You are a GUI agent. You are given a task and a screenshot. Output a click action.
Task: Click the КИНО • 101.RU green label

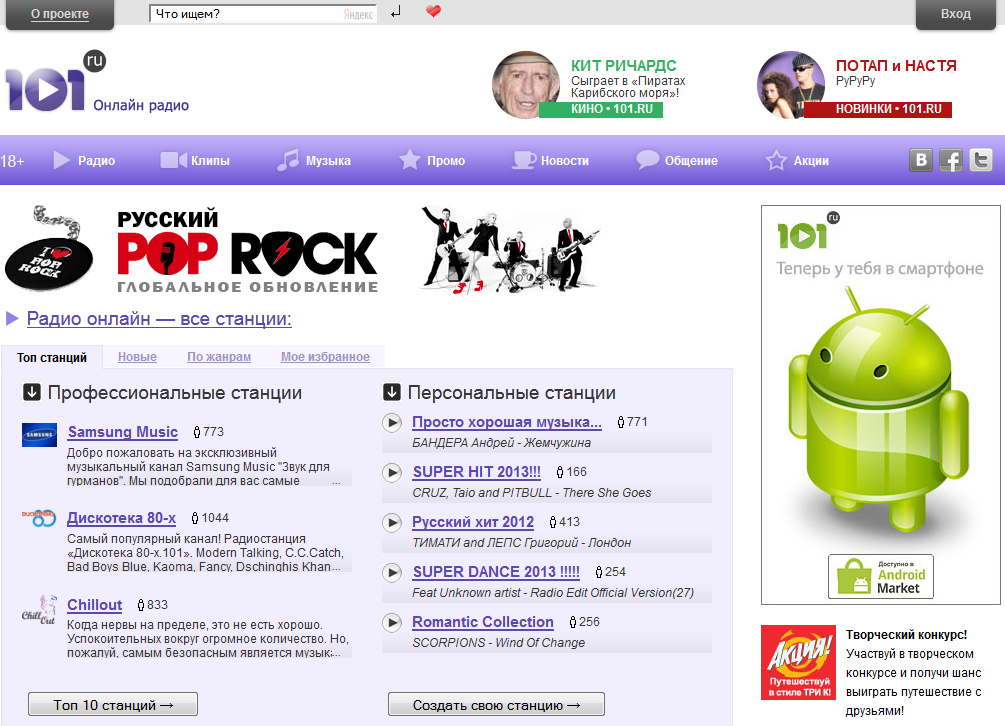click(601, 109)
